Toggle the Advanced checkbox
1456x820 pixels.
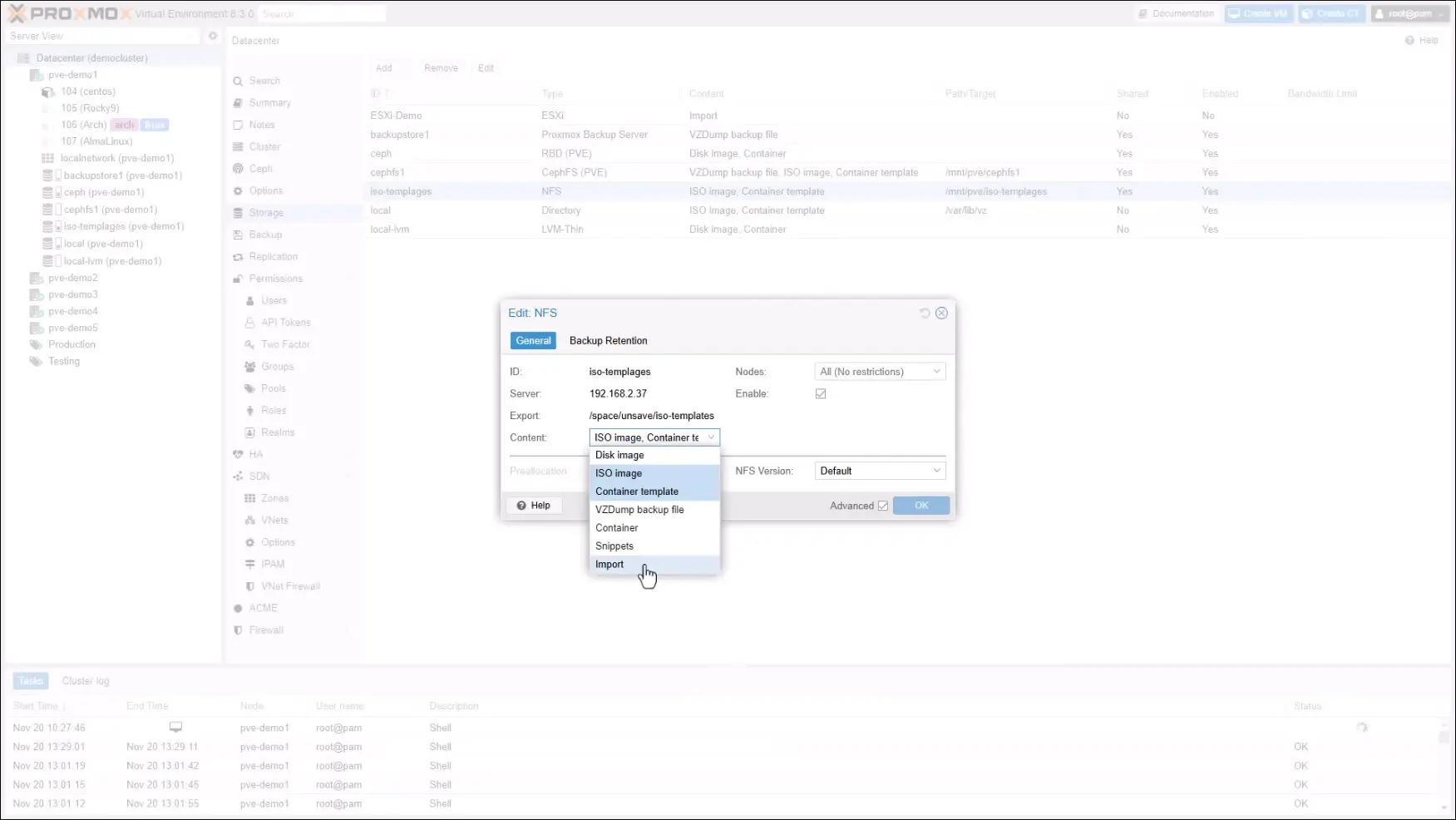(883, 506)
